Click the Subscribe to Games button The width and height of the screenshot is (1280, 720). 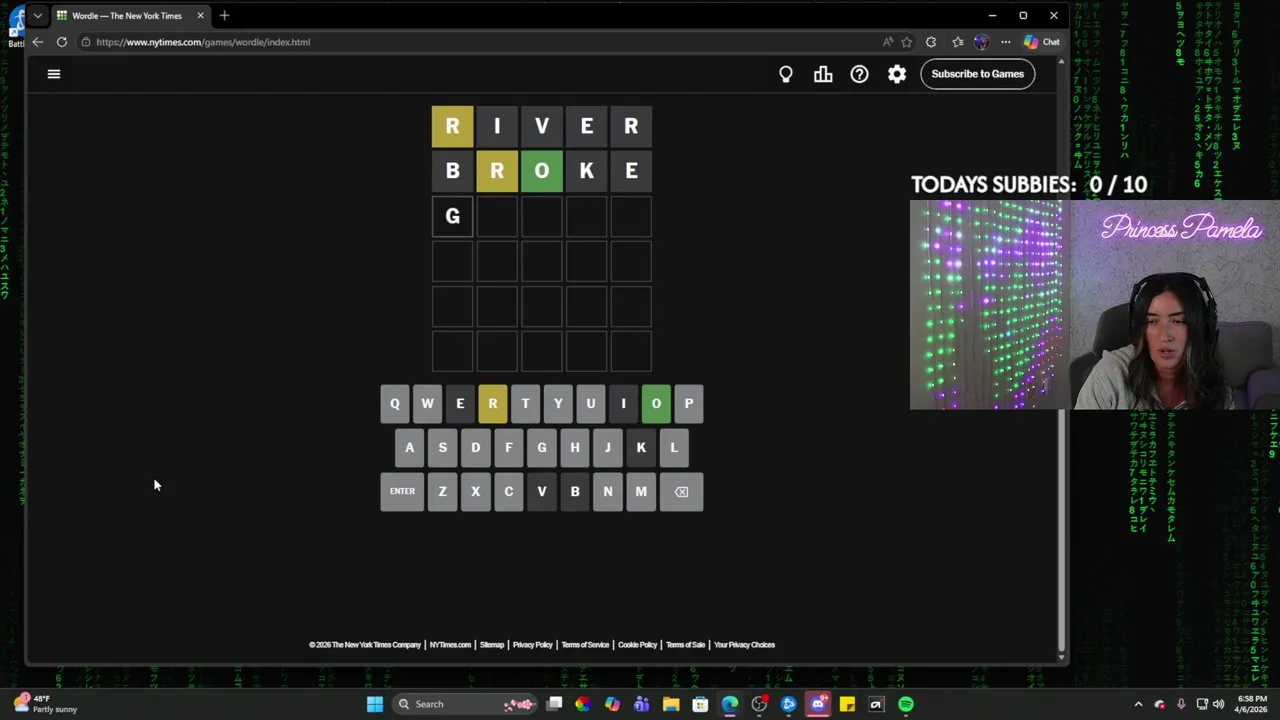977,74
